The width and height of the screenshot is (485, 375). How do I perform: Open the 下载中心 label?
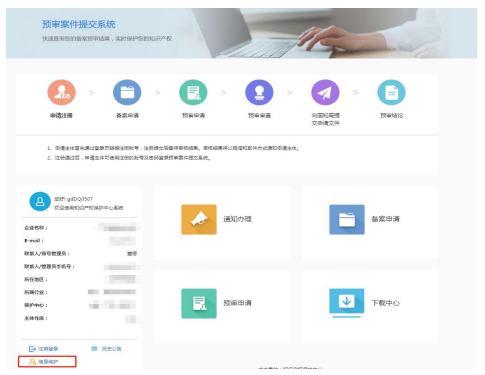386,303
